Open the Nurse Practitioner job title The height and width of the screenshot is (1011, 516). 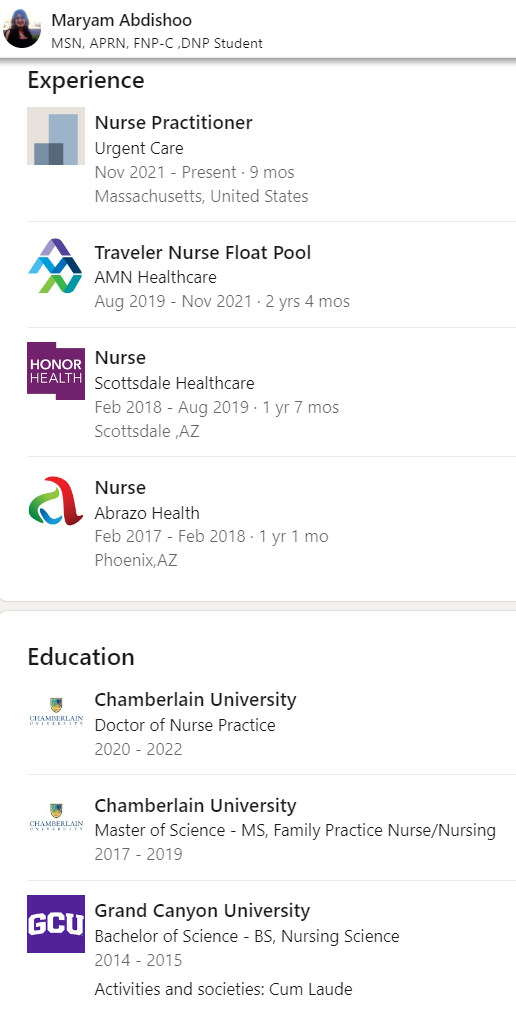tap(174, 123)
